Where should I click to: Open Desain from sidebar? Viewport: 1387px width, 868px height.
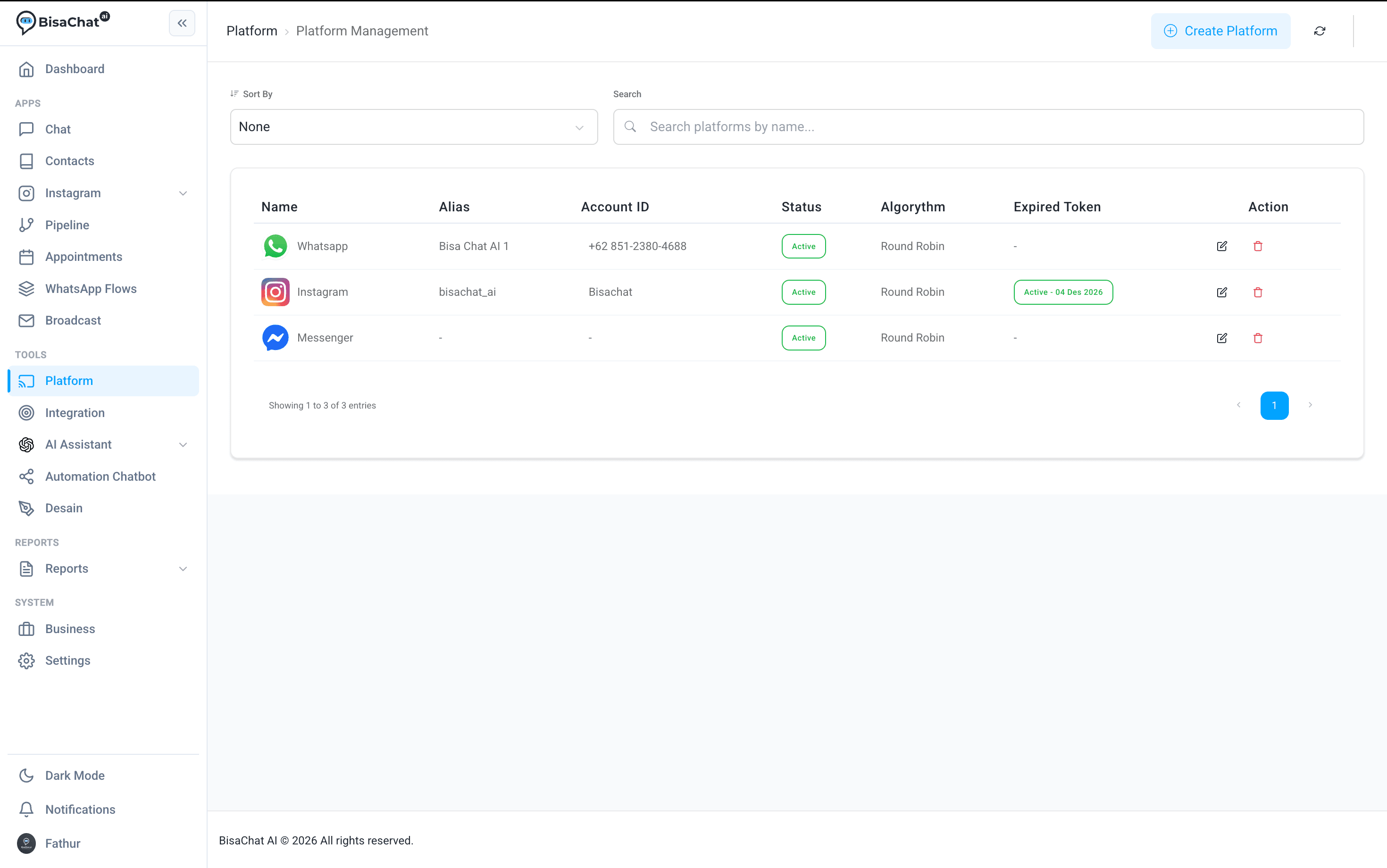tap(103, 508)
